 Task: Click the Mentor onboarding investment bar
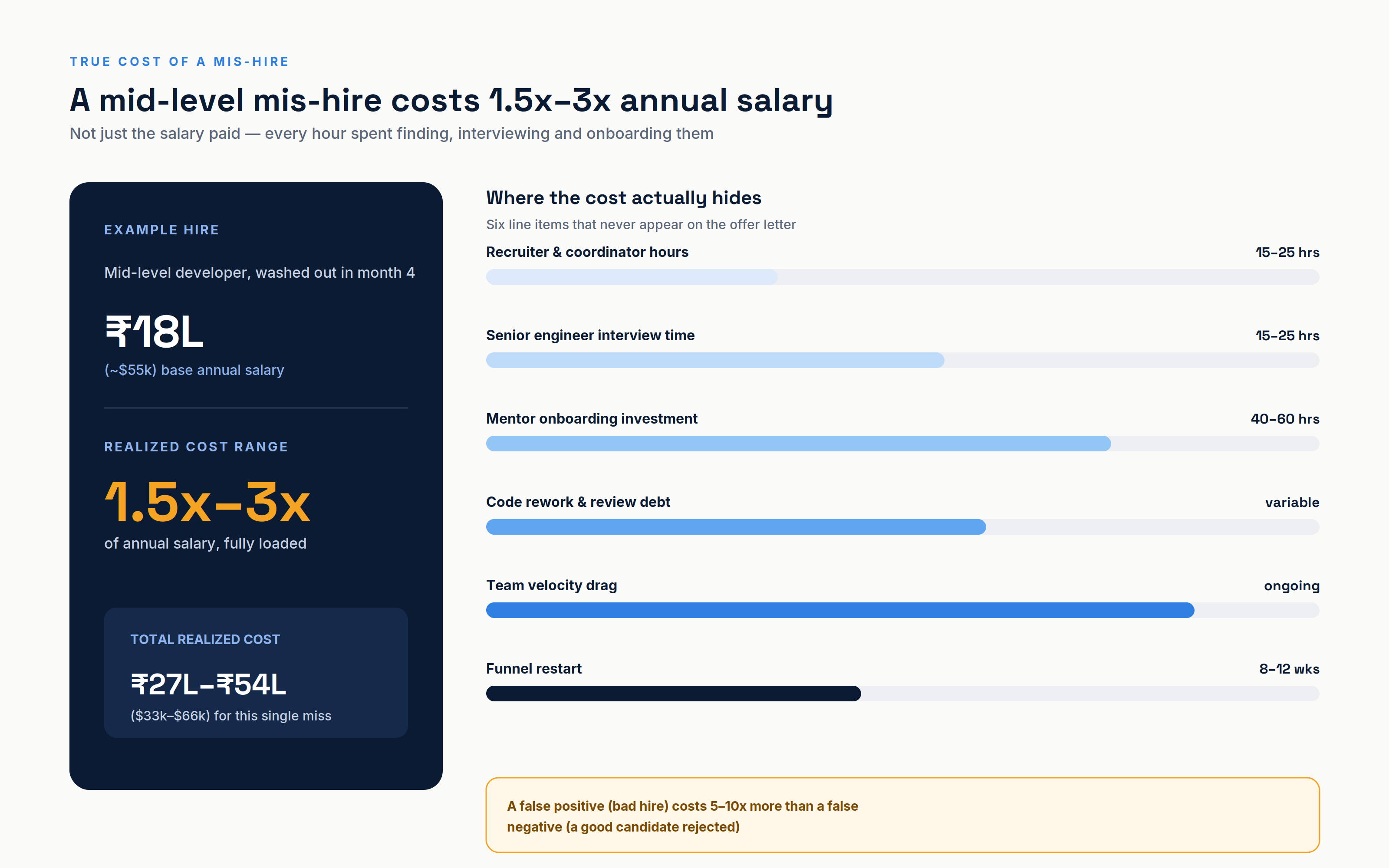click(902, 444)
